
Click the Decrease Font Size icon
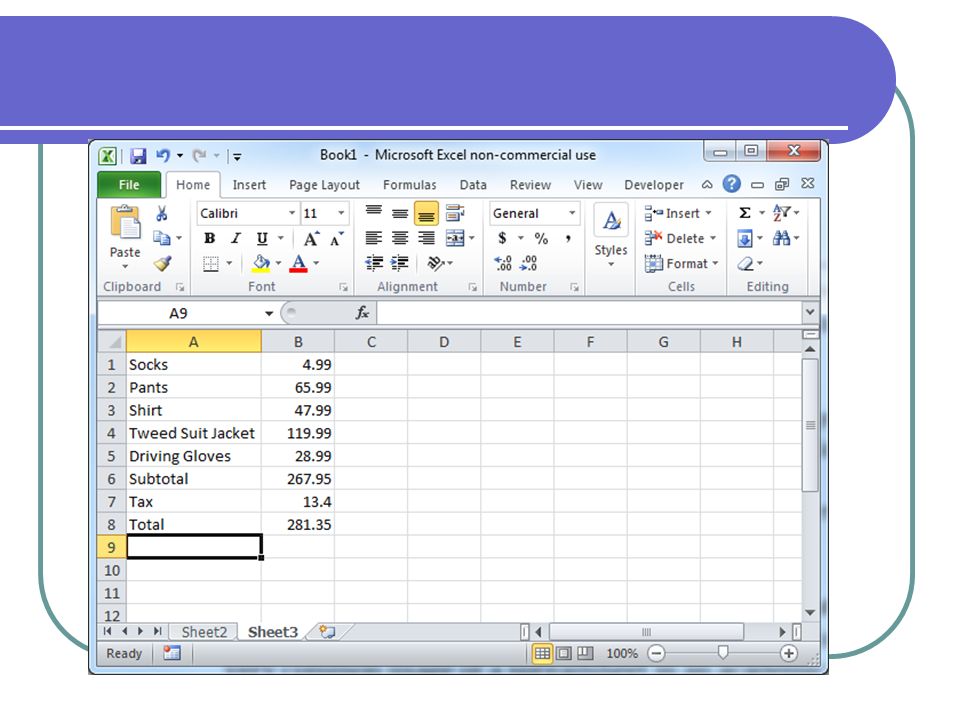(337, 239)
